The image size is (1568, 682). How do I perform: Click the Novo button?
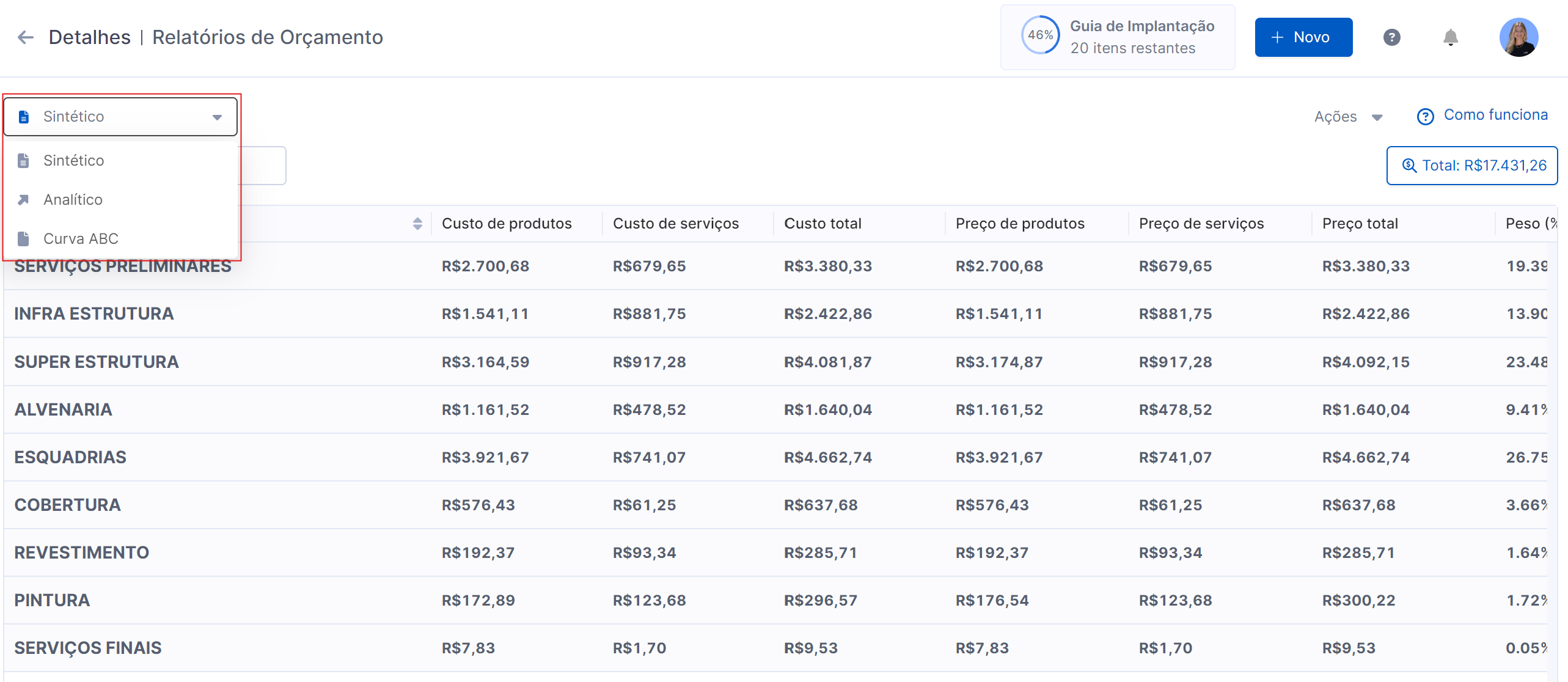(1303, 37)
